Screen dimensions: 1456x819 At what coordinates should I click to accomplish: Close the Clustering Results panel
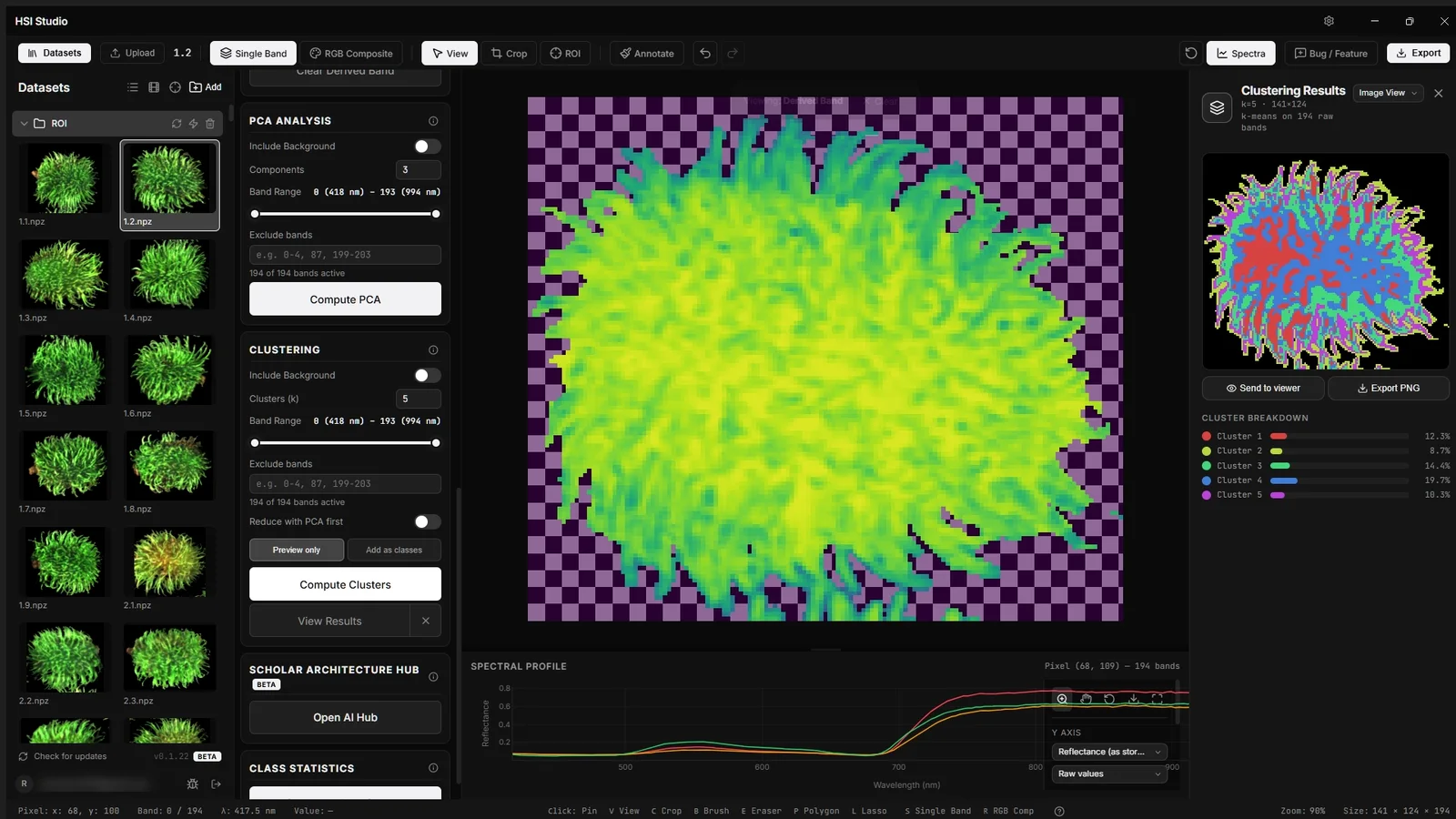1438,93
